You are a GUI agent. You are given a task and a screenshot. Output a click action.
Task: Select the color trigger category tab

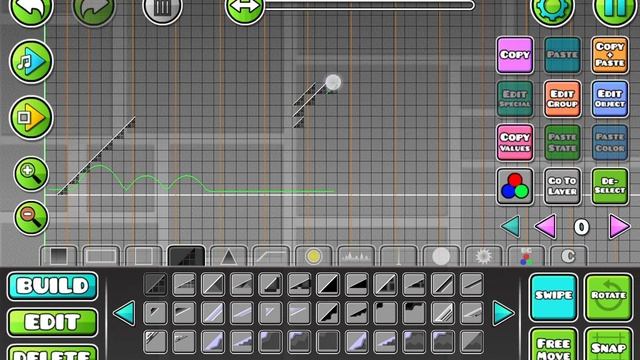[526, 256]
